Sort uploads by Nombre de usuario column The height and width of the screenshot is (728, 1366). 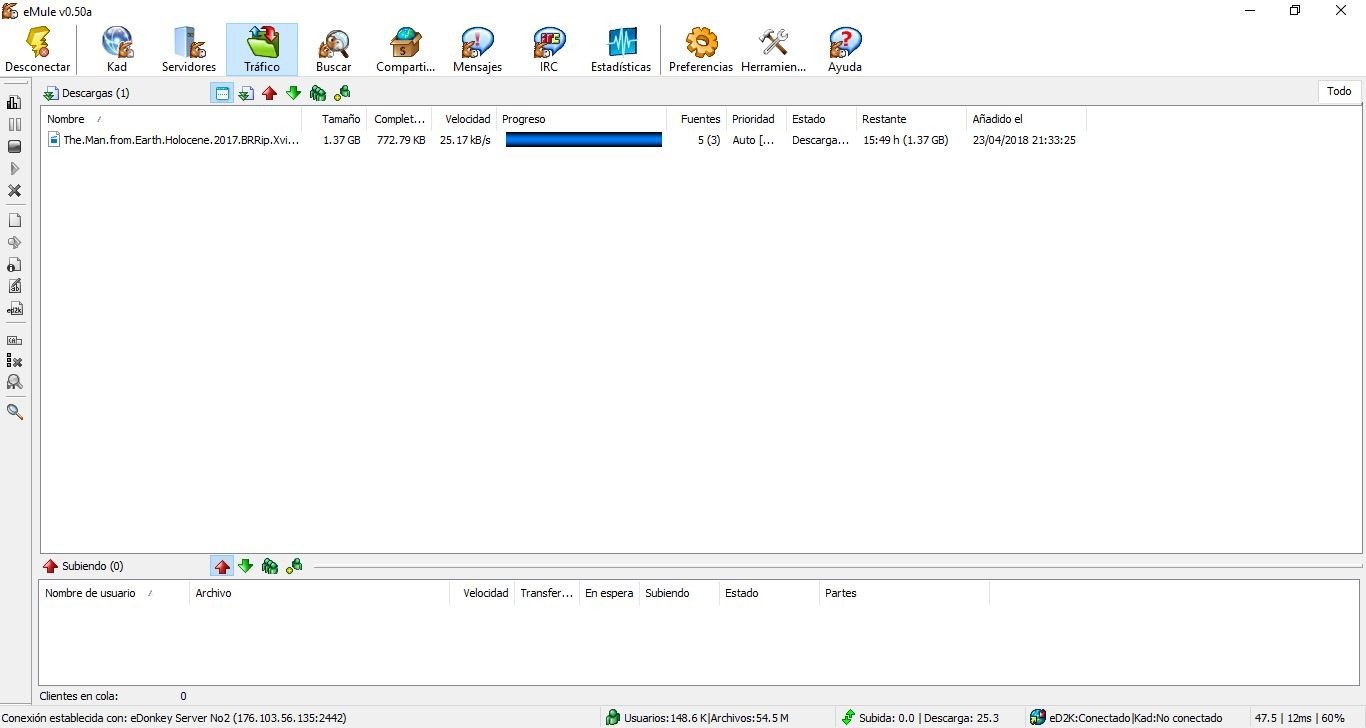(114, 593)
